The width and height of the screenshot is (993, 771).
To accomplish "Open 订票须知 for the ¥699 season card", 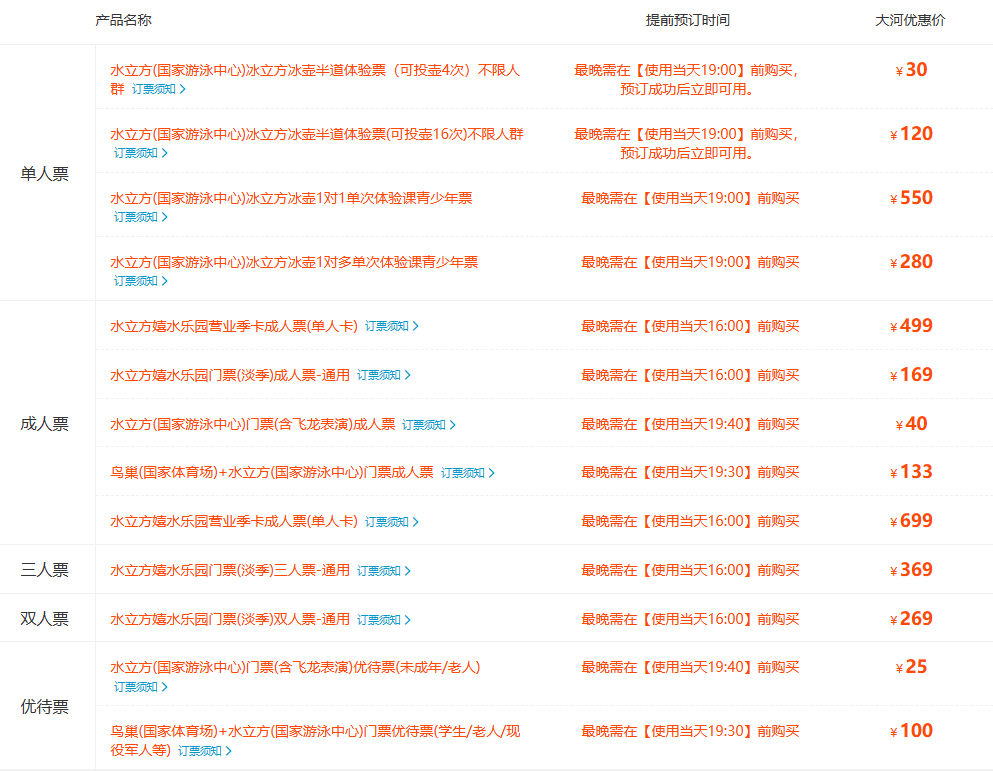I will click(391, 522).
